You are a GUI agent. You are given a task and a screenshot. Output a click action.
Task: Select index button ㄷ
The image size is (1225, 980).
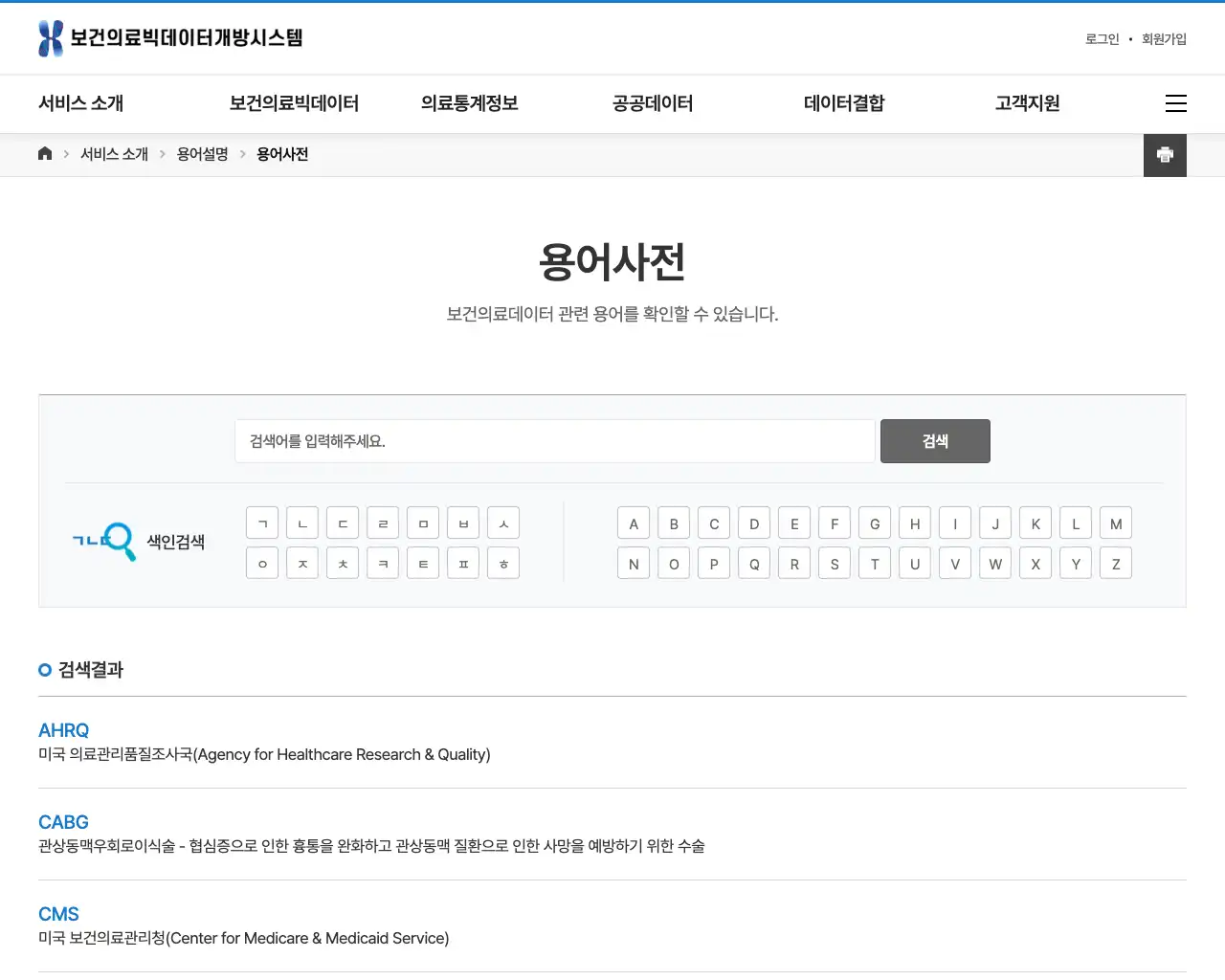pos(343,523)
